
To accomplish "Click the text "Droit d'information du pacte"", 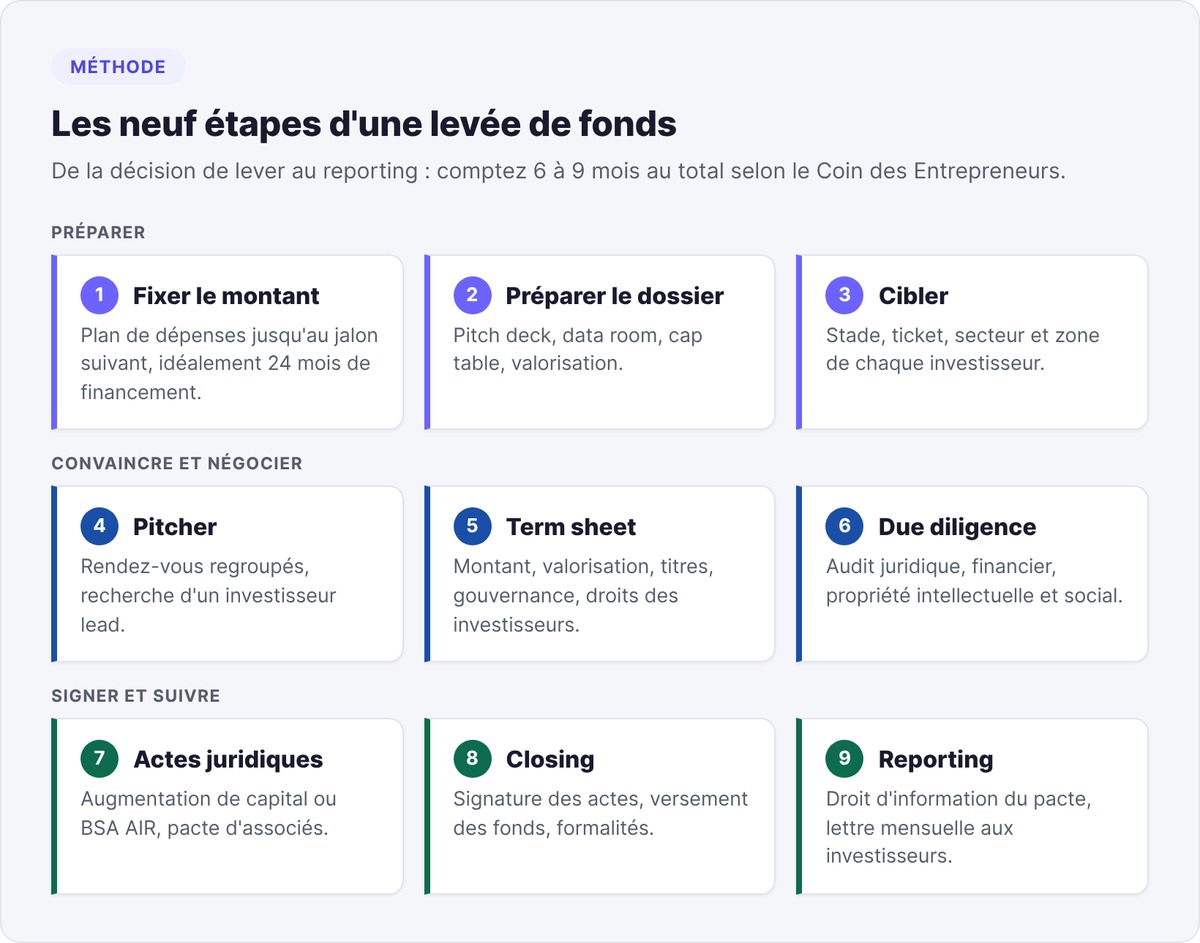I will pyautogui.click(x=958, y=828).
